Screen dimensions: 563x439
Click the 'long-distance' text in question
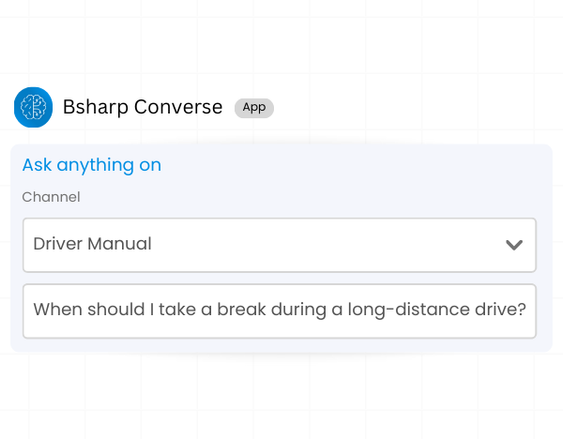[408, 309]
